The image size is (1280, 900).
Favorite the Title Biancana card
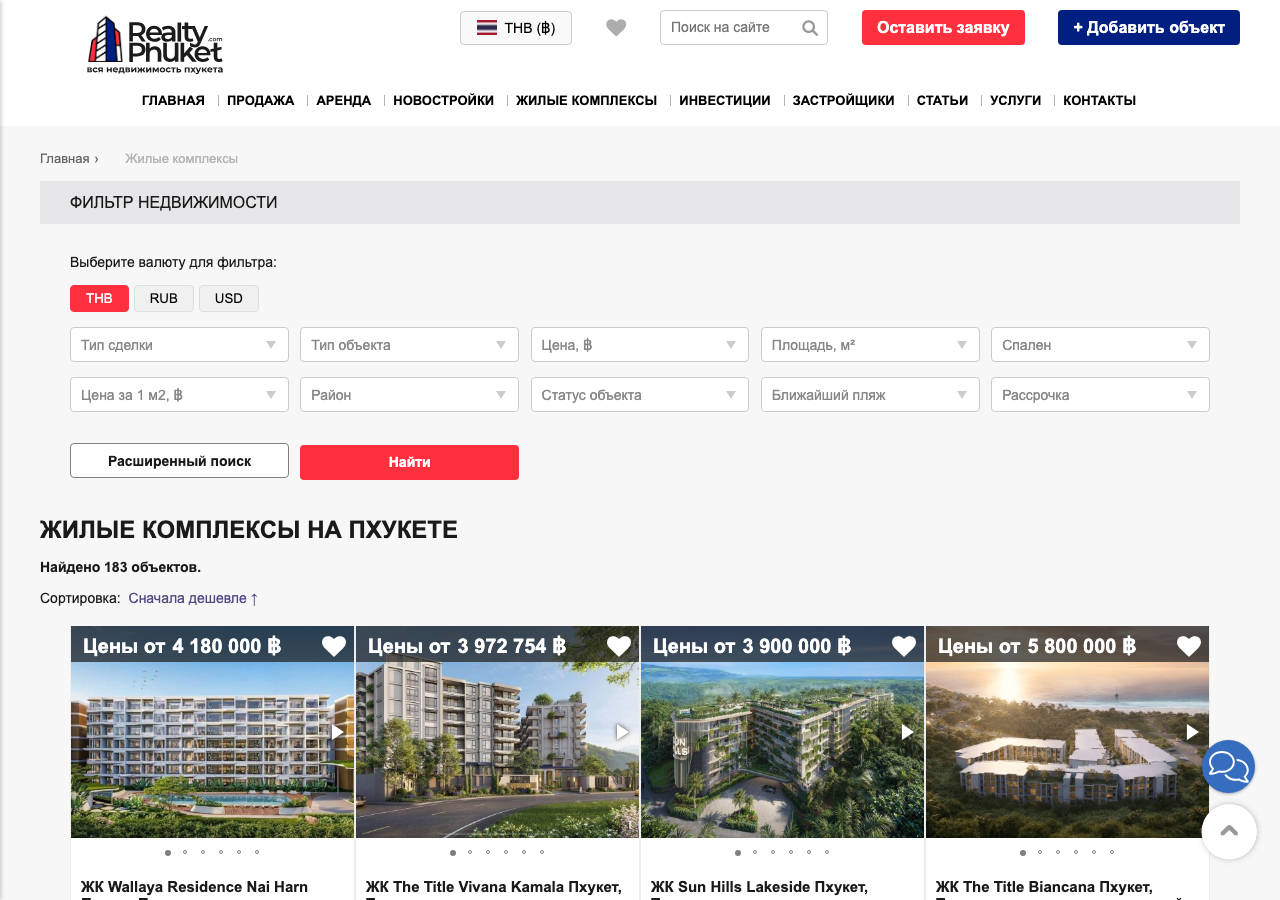(x=1189, y=646)
